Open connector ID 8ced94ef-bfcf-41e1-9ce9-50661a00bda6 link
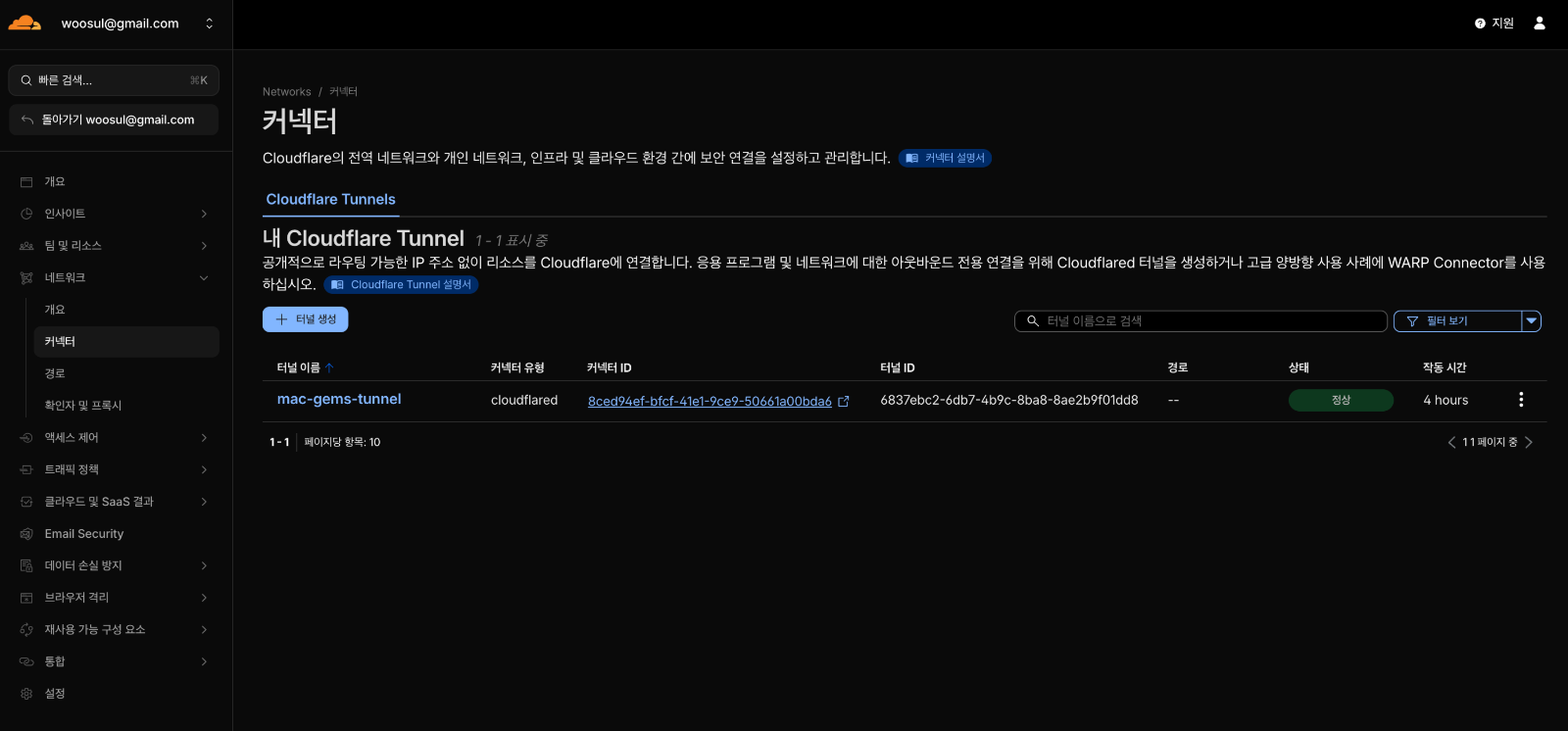Viewport: 1568px width, 731px height. tap(710, 402)
